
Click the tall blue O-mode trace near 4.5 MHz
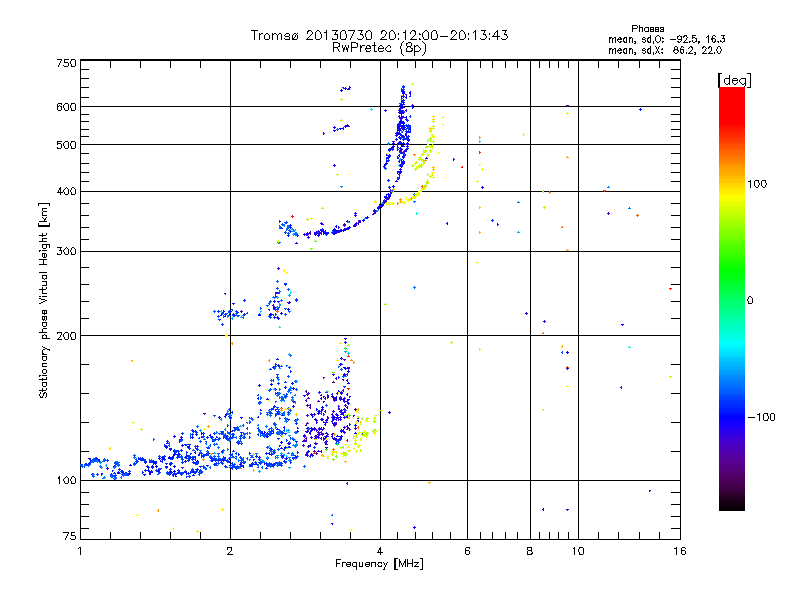pyautogui.click(x=402, y=133)
